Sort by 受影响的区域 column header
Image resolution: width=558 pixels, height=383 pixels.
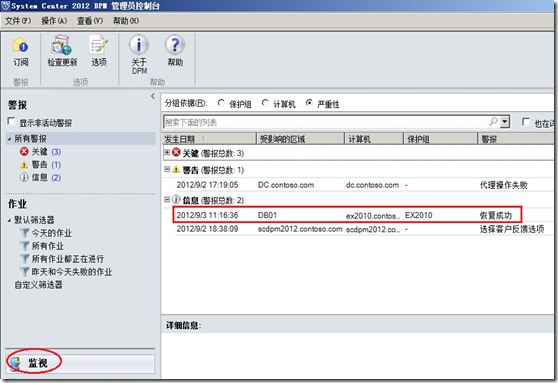300,139
